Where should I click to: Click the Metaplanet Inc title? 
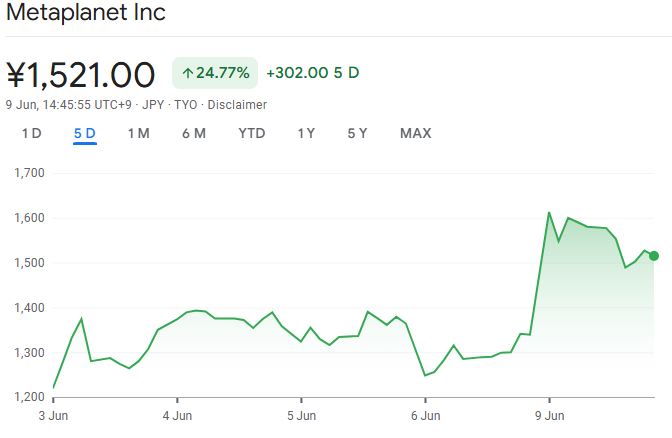tap(86, 14)
